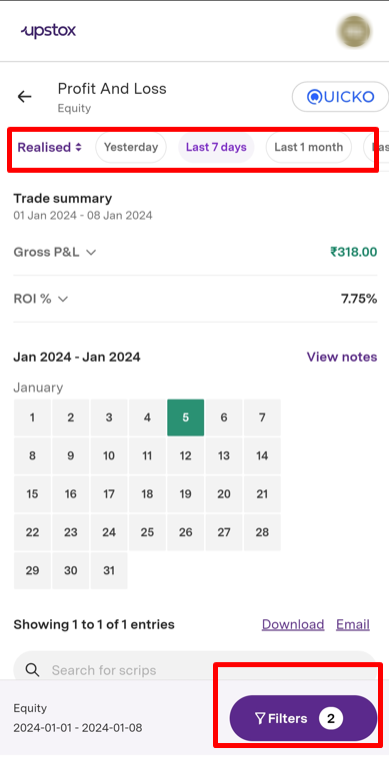Switch the Realised dropdown selector

[49, 147]
